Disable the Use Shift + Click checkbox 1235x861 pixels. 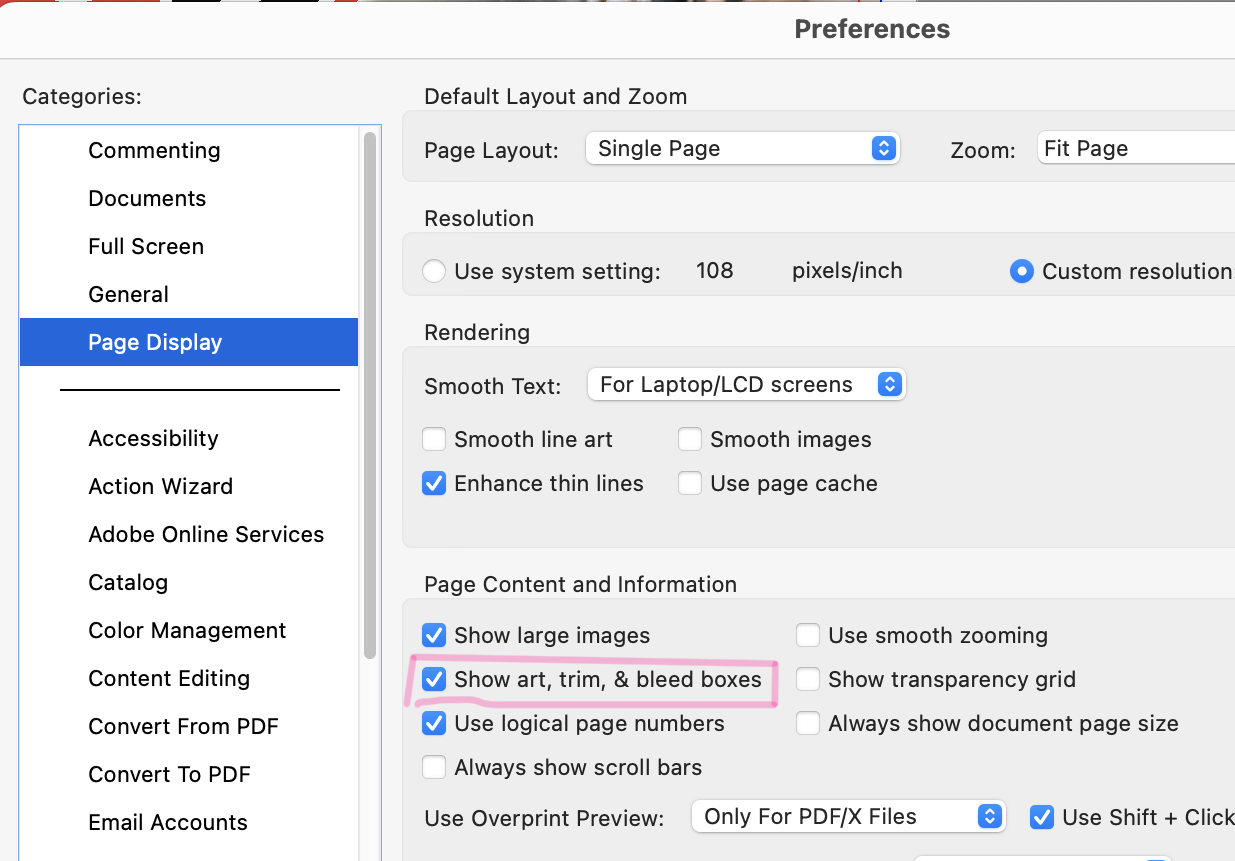click(1042, 817)
